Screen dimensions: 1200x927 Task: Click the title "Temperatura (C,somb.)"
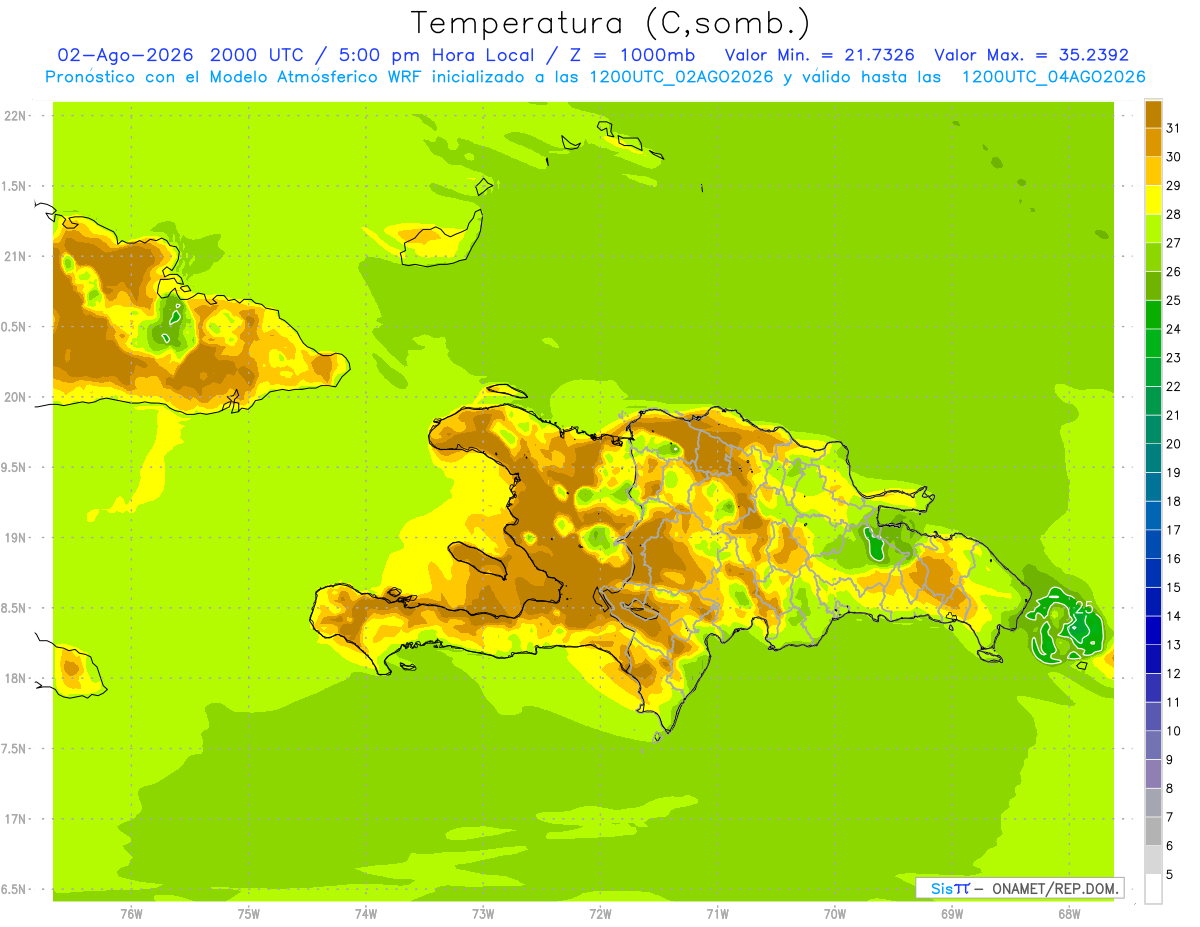point(610,22)
